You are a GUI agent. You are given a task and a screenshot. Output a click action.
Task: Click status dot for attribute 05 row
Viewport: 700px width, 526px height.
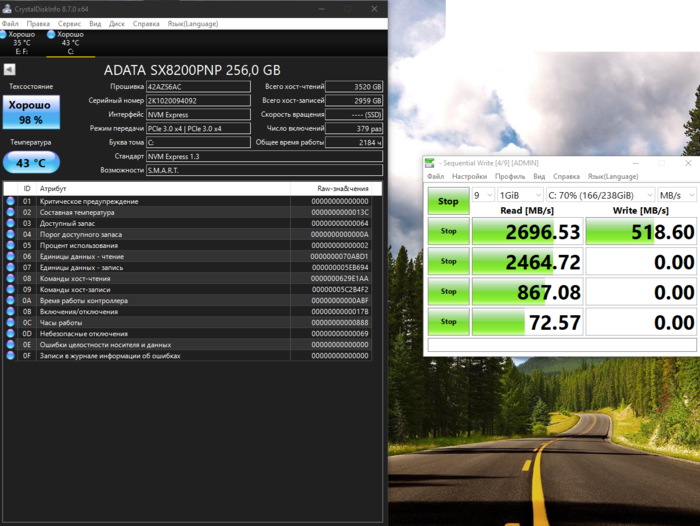click(10, 246)
